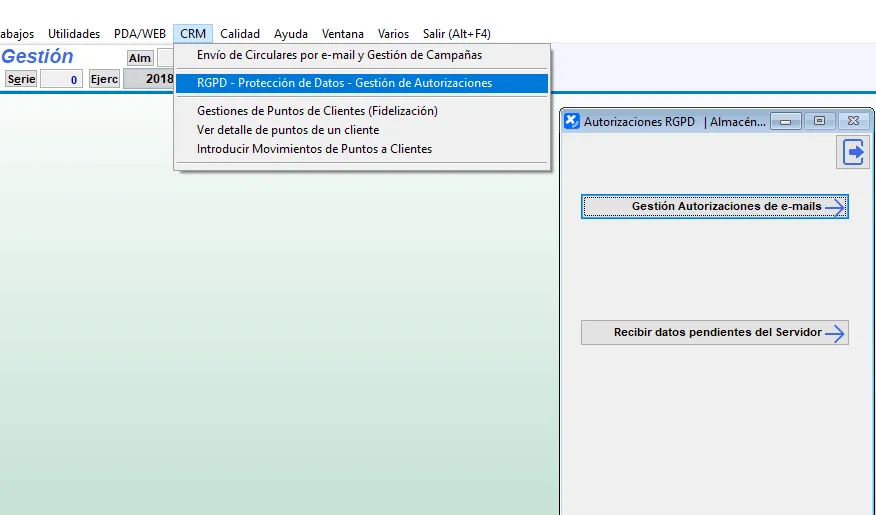Screen dimensions: 876x515
Task: Minimize the Autorizaciones RGPD window
Action: coord(786,121)
